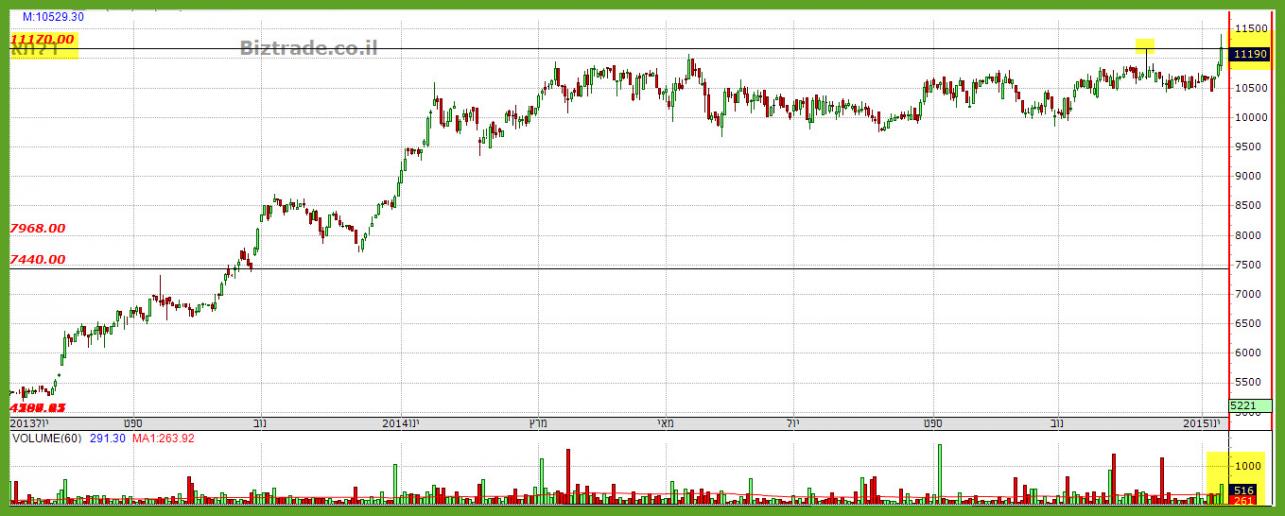Screen dimensions: 1285x516
Task: Click the Biztrade.co.il watermark text
Action: point(308,47)
